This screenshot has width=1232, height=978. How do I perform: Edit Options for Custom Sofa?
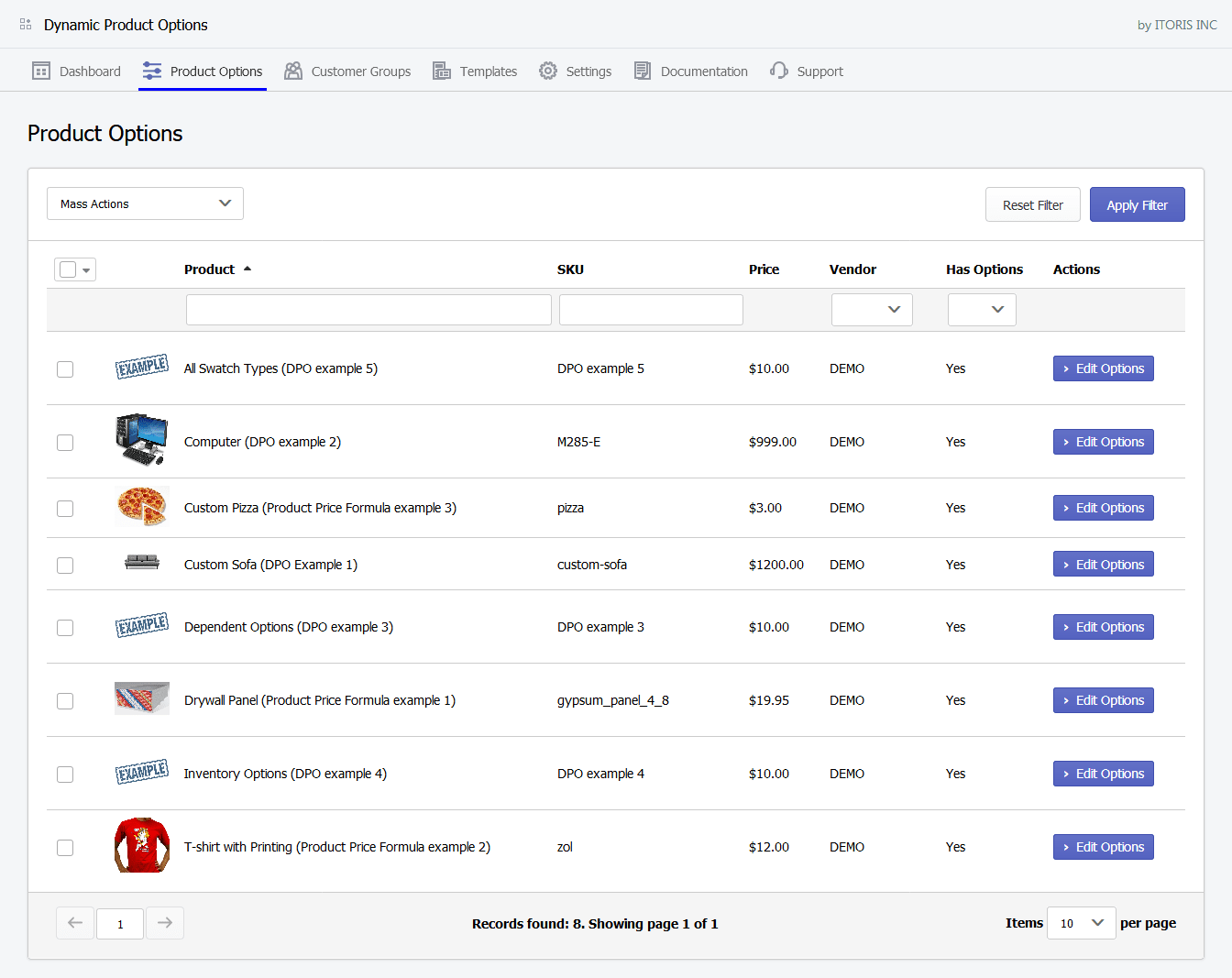pyautogui.click(x=1104, y=565)
